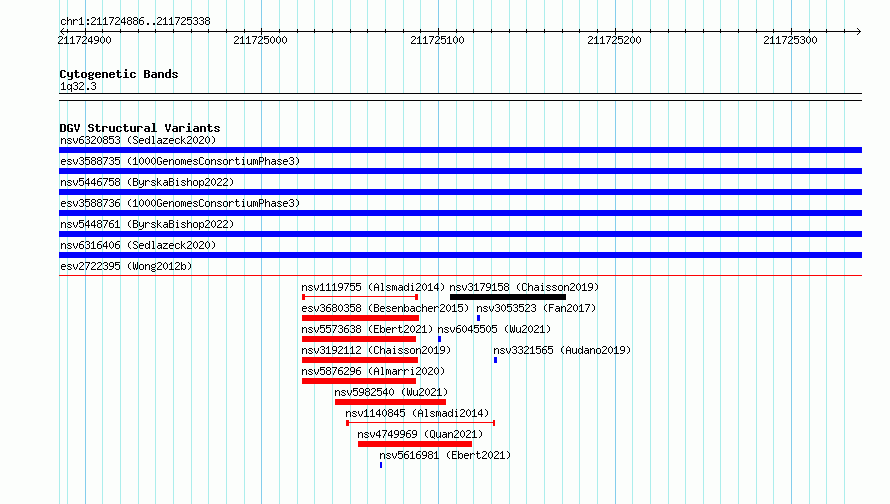The image size is (890, 504).
Task: Select the esv3680358 (Besenbacher2015) label
Action: click(x=385, y=308)
